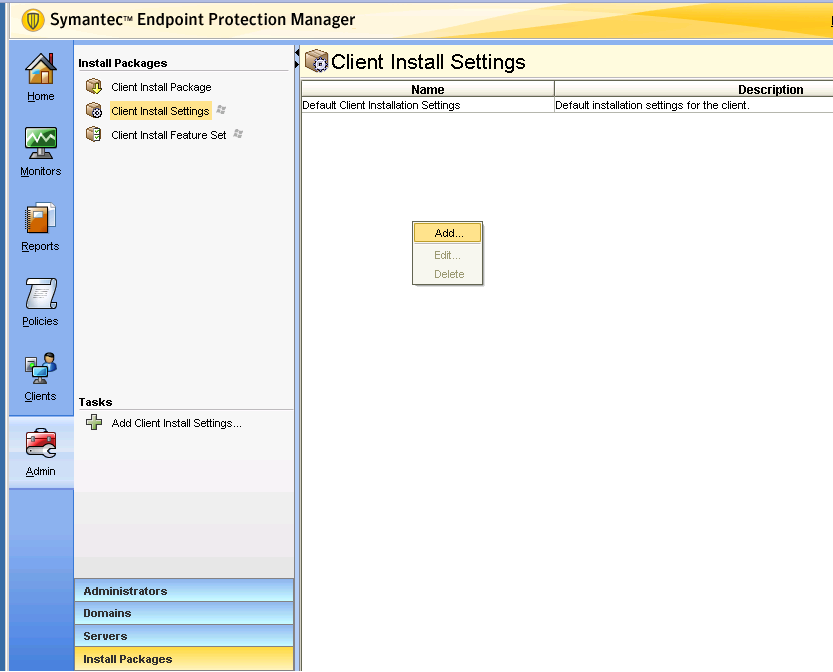Switch to the Domains pane
The height and width of the screenshot is (672, 833).
pyautogui.click(x=184, y=613)
